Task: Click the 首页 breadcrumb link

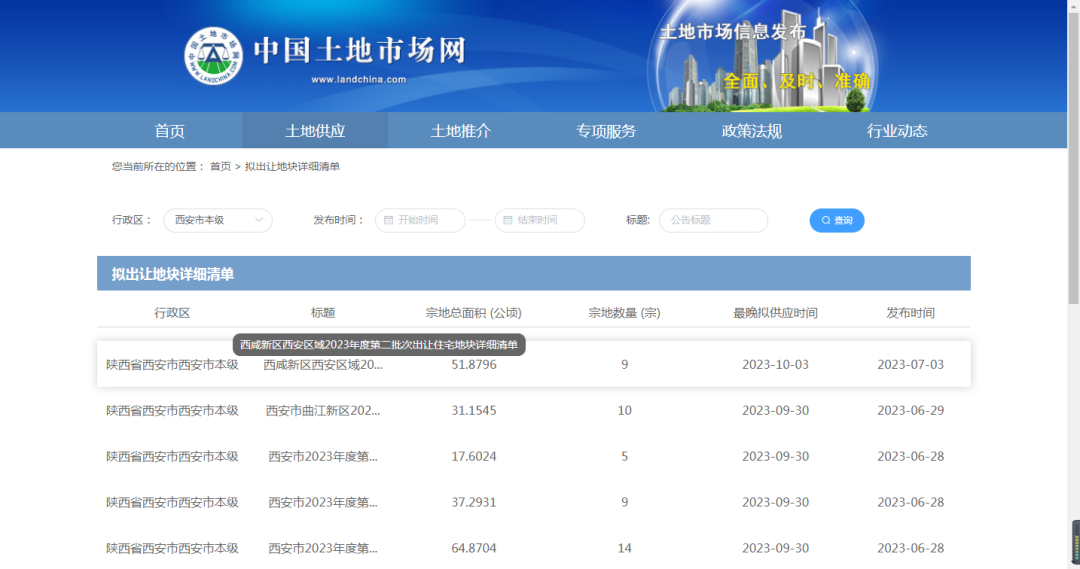Action: 220,167
